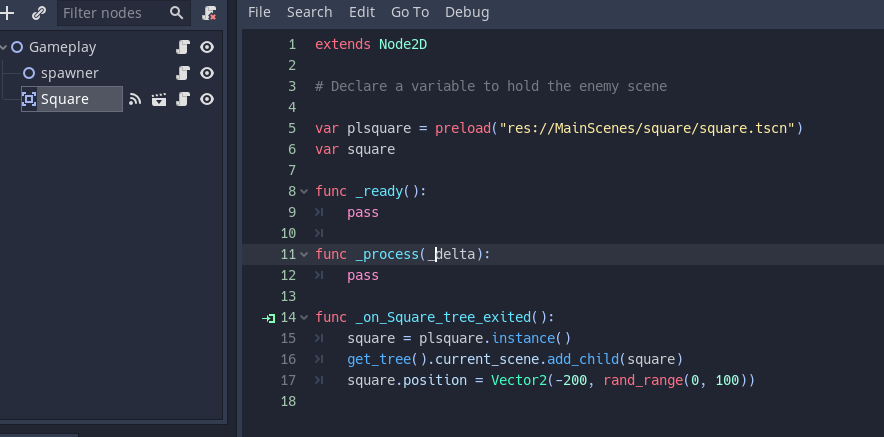The width and height of the screenshot is (884, 437).
Task: Fold the _process function at line 11
Action: point(304,255)
